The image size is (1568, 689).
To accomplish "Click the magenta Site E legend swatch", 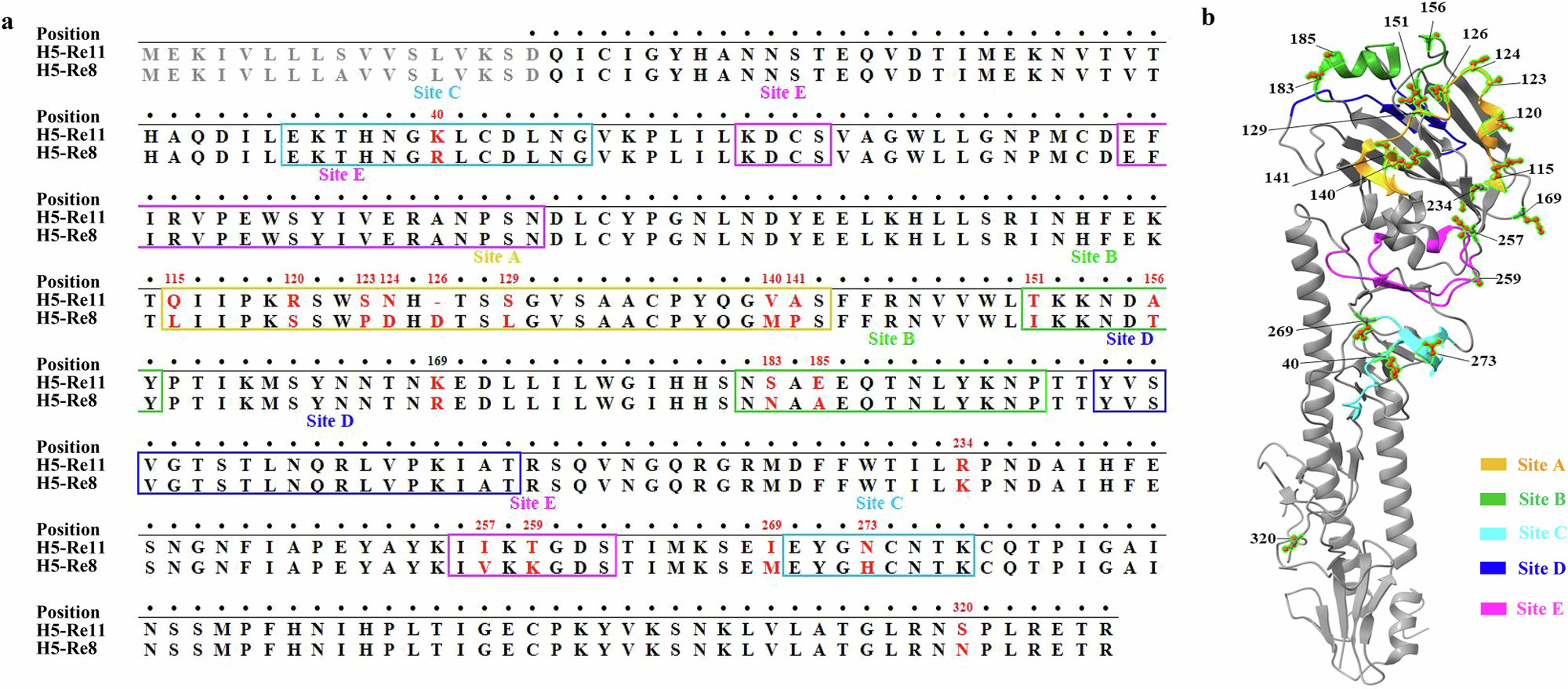I will coord(1493,609).
